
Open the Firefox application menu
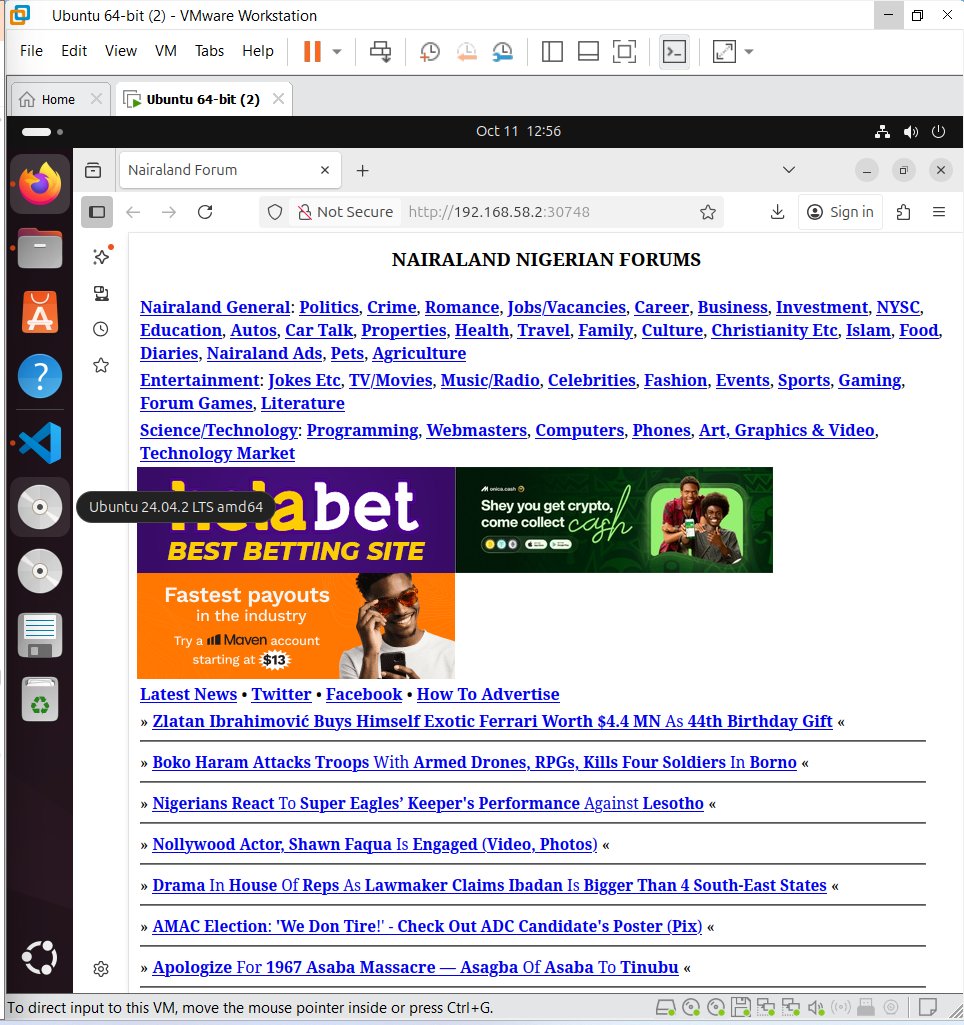tap(939, 212)
